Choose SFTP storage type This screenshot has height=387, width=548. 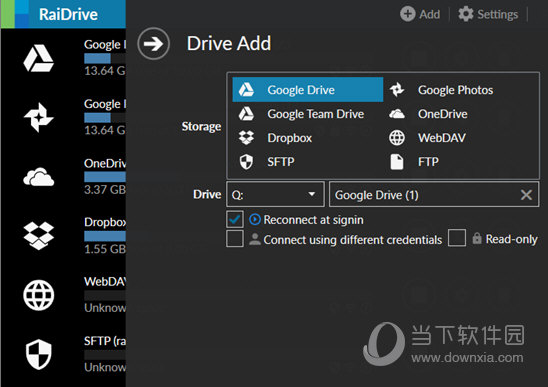click(x=308, y=162)
